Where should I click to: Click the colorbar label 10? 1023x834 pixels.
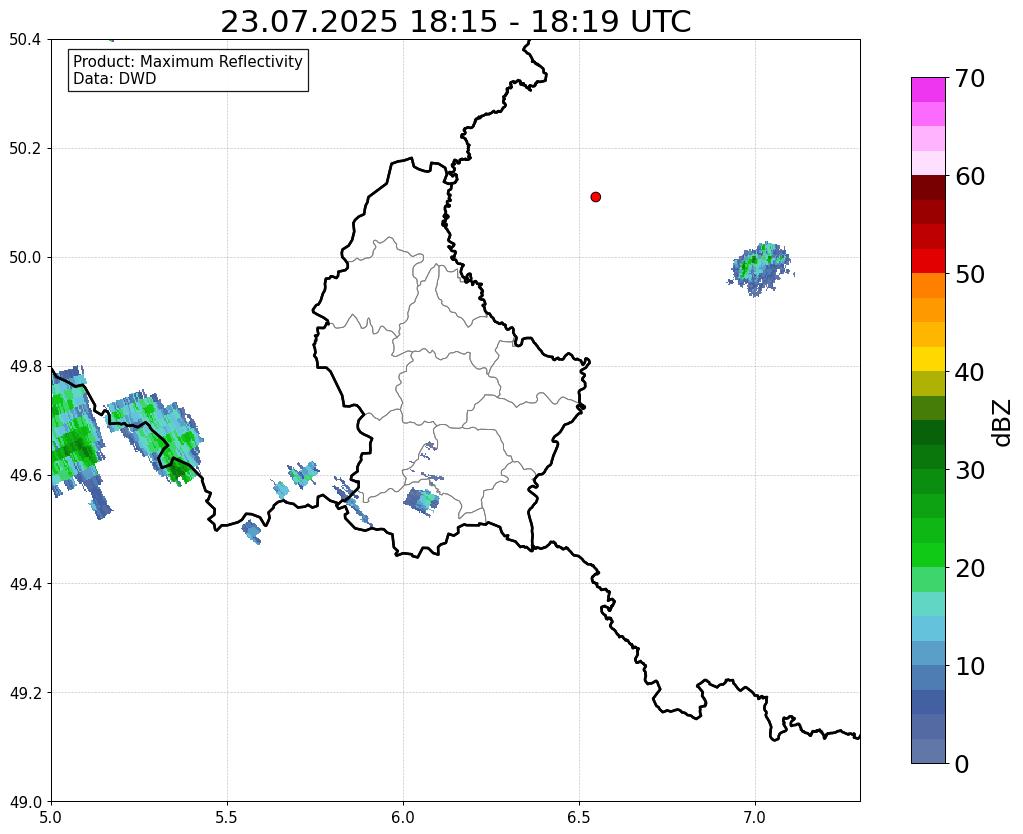tap(970, 666)
